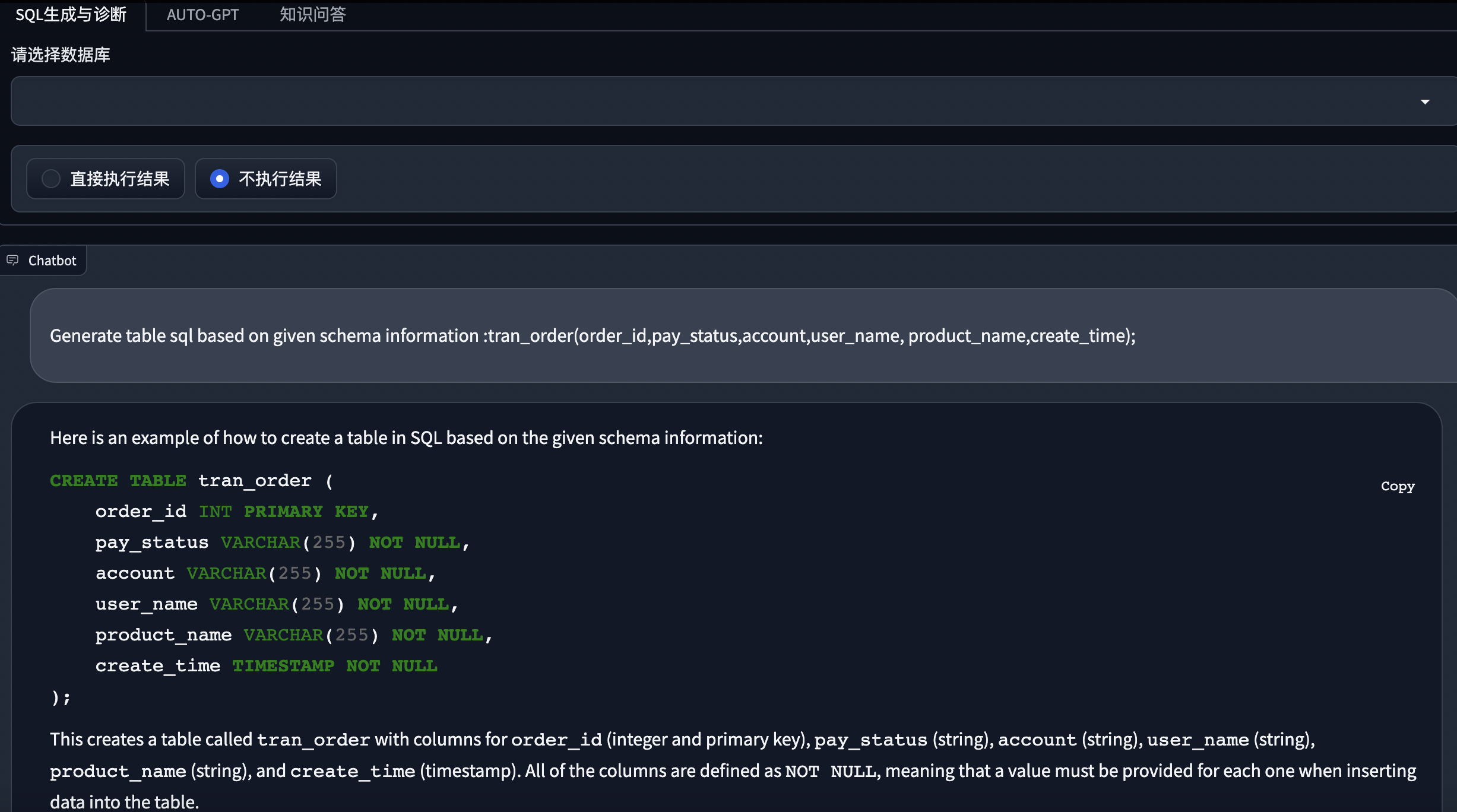Click the 请选择数据库 label
The height and width of the screenshot is (812, 1457).
click(61, 55)
